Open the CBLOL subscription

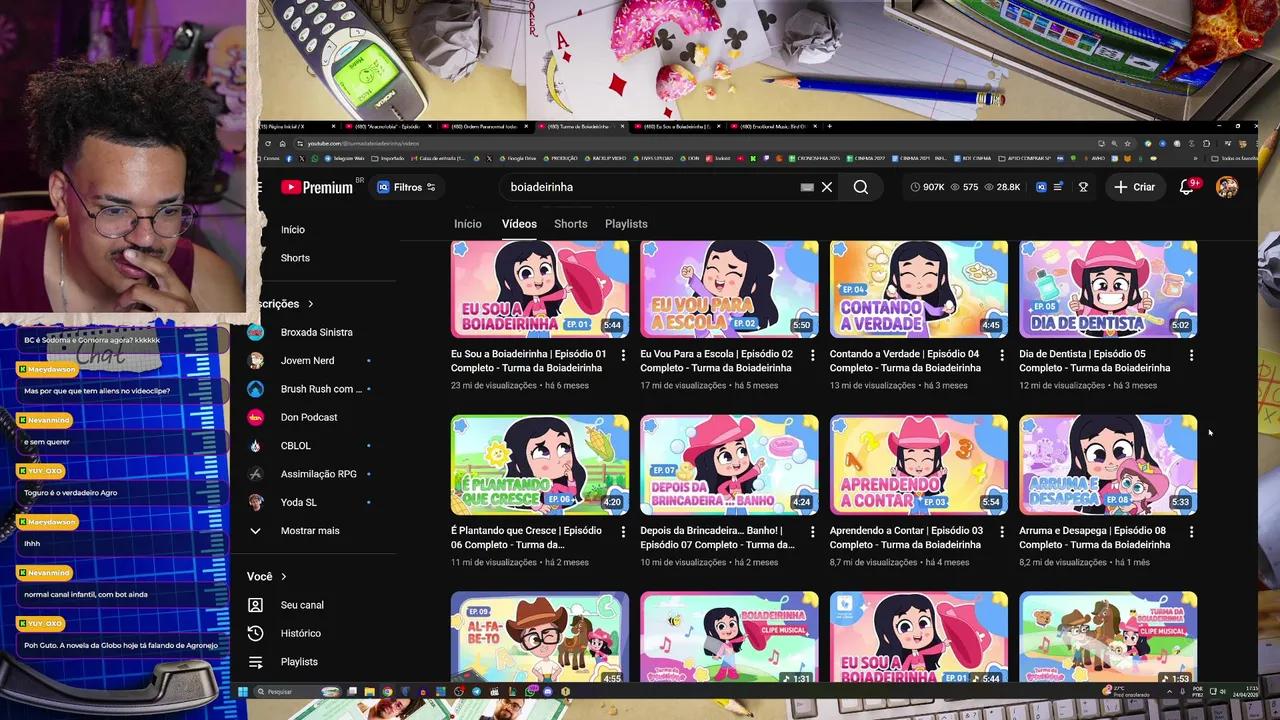296,446
